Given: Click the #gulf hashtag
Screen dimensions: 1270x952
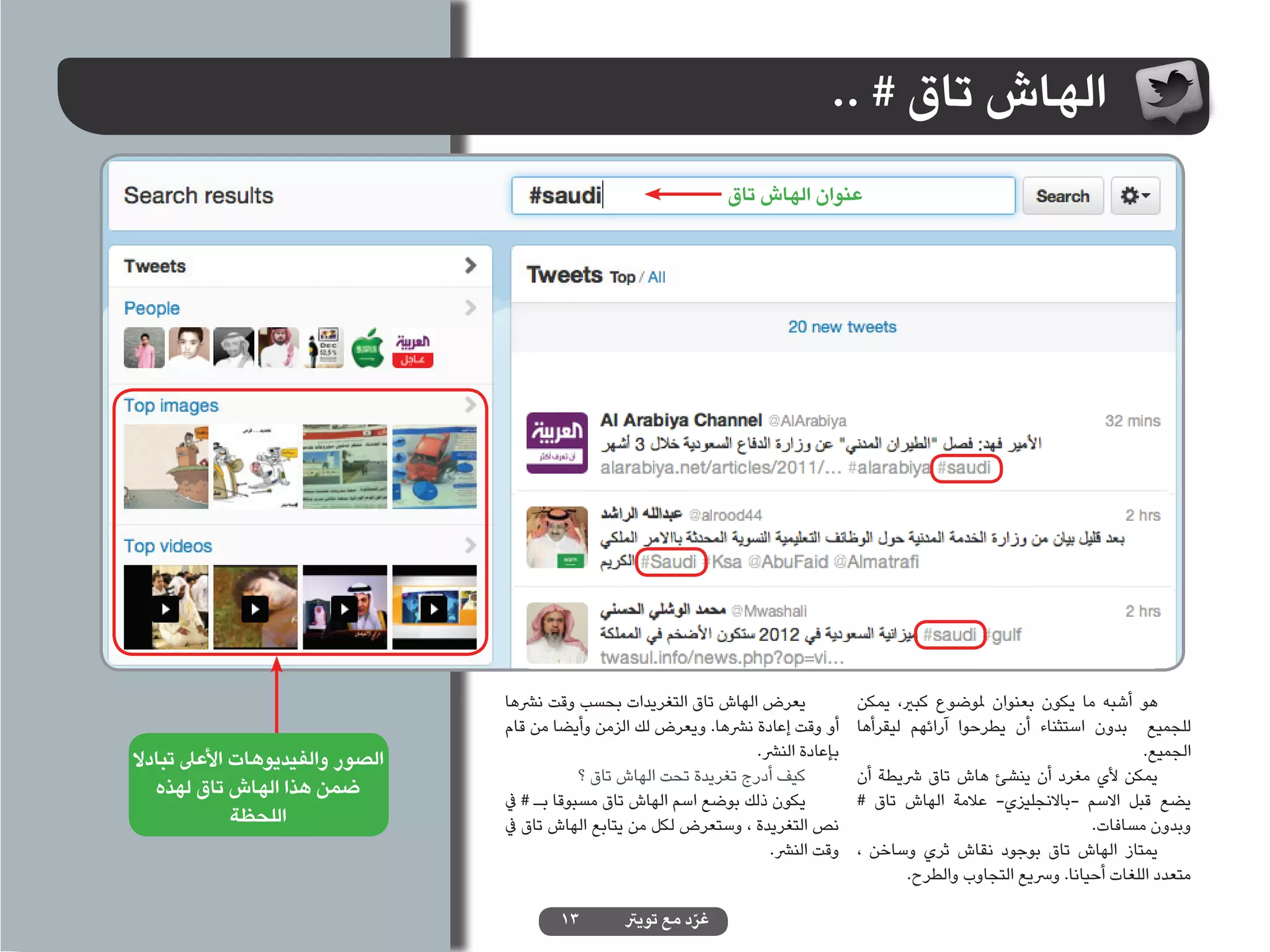Looking at the screenshot, I should click(x=1003, y=635).
